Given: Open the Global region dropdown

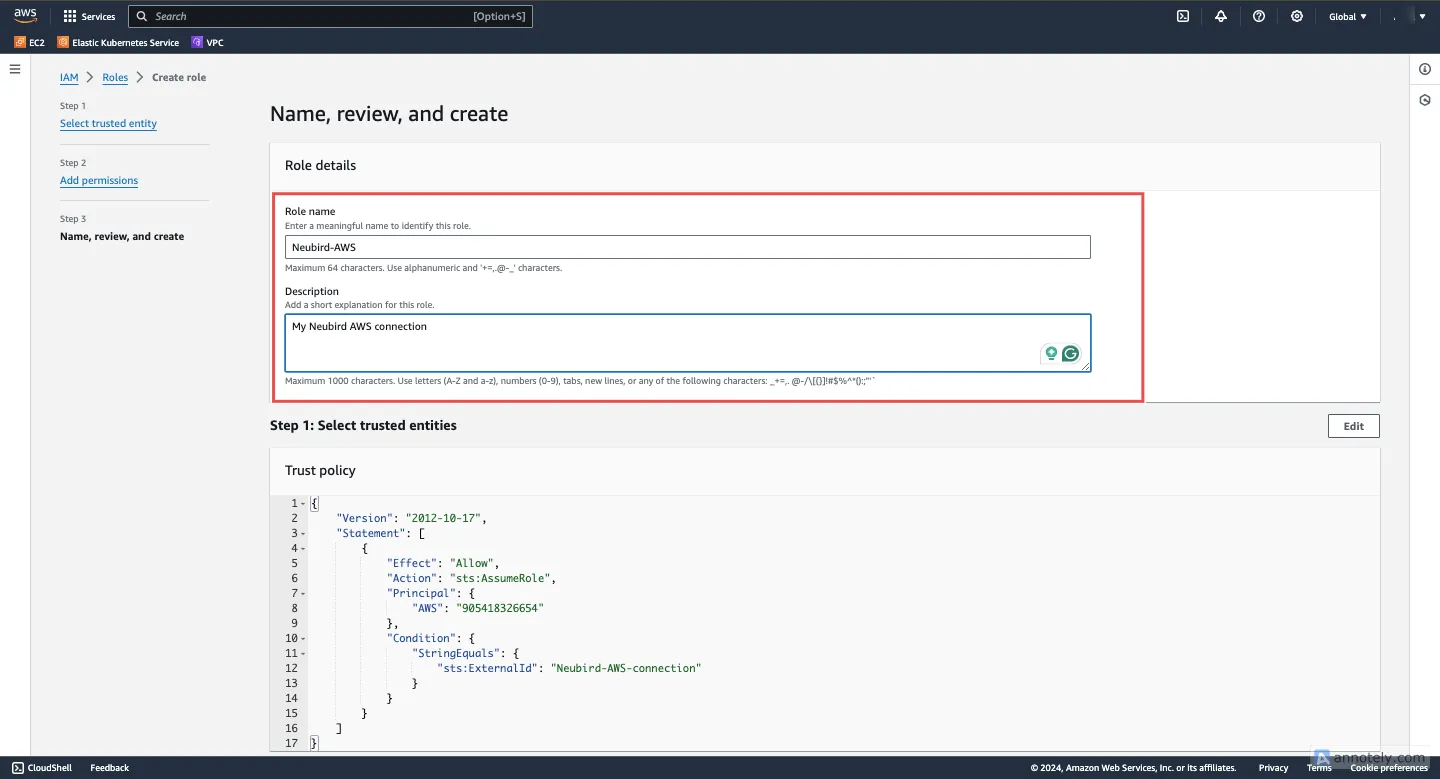Looking at the screenshot, I should (1347, 16).
